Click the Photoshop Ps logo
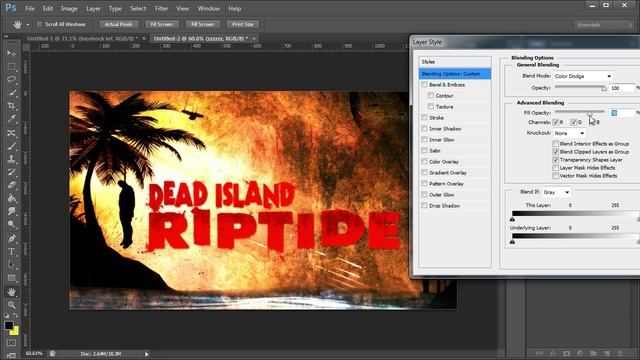640x360 pixels. 11,8
